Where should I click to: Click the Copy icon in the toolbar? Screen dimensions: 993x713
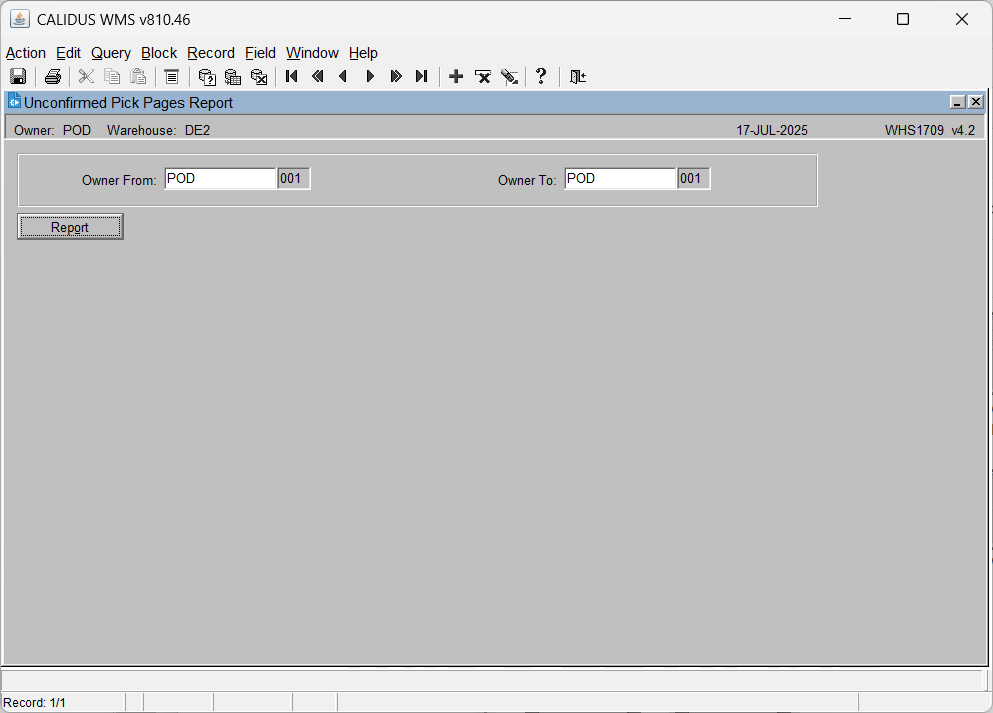pyautogui.click(x=112, y=77)
